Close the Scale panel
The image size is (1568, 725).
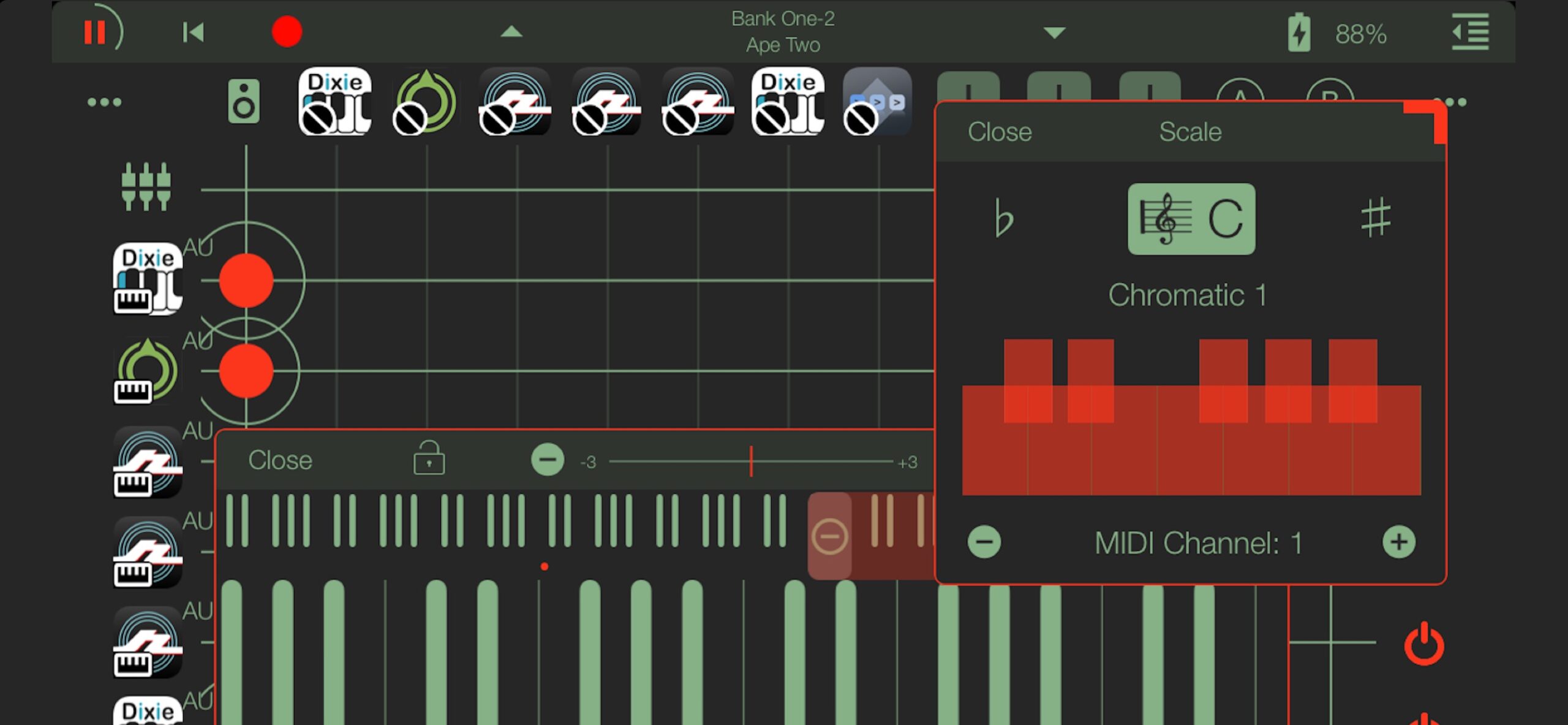click(x=1000, y=132)
